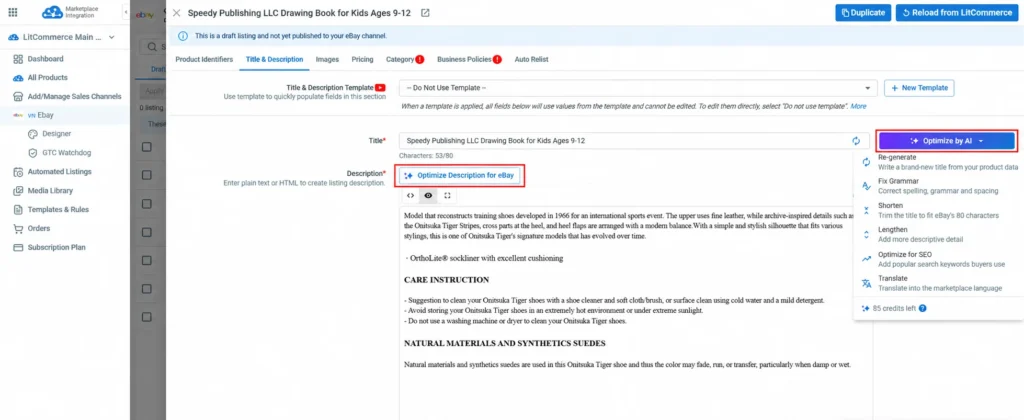Open the Title & Description Template dropdown
The height and width of the screenshot is (420, 1024).
[638, 88]
